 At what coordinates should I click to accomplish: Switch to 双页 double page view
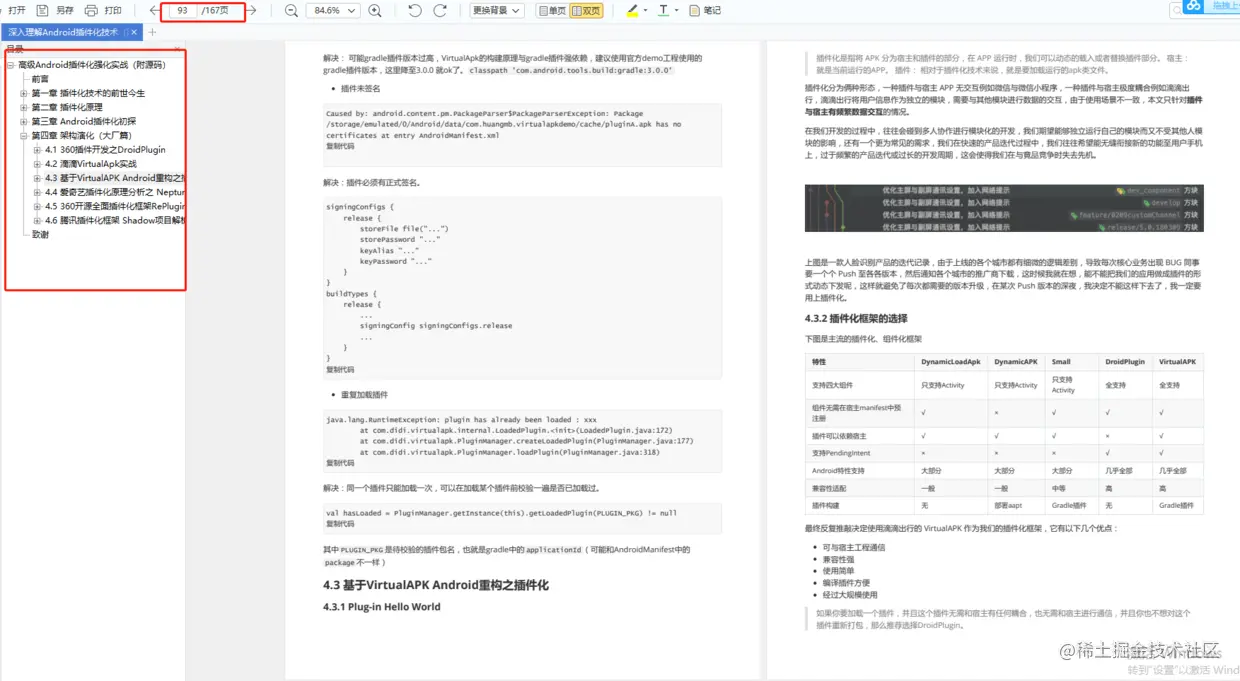586,11
